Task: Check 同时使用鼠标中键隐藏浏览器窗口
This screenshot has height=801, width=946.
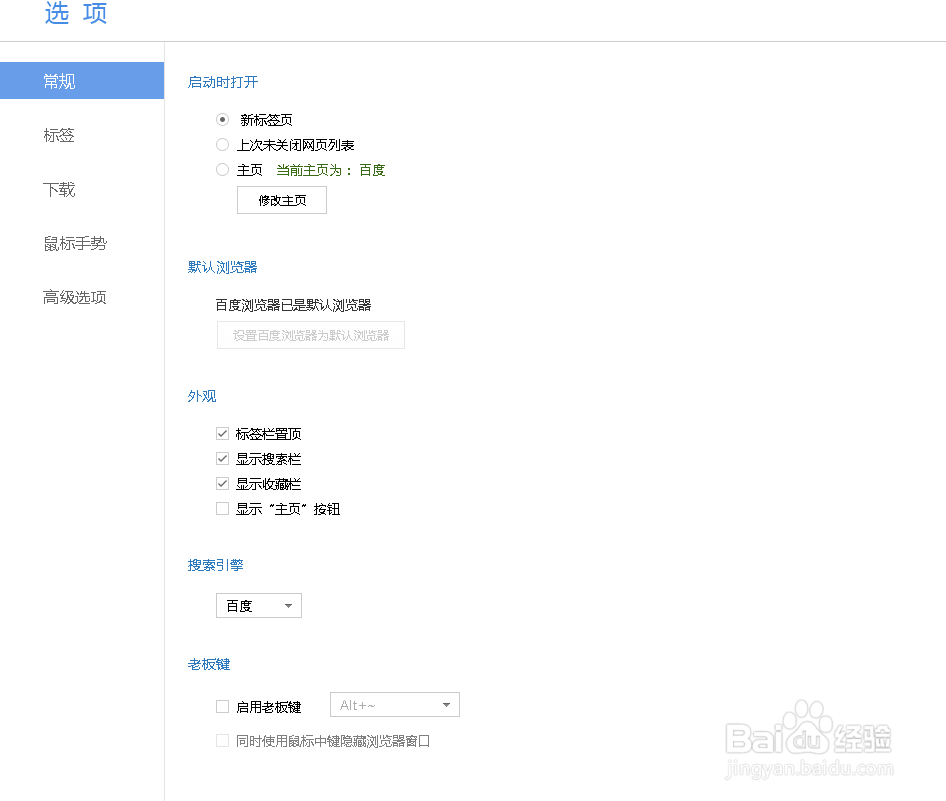Action: 222,740
